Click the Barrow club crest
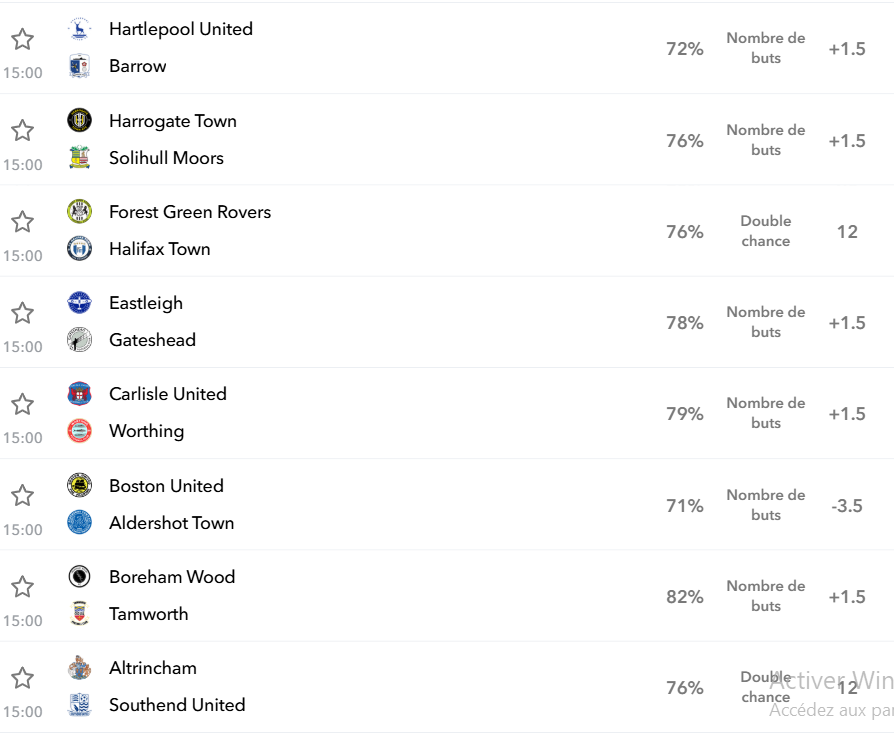 (x=79, y=66)
